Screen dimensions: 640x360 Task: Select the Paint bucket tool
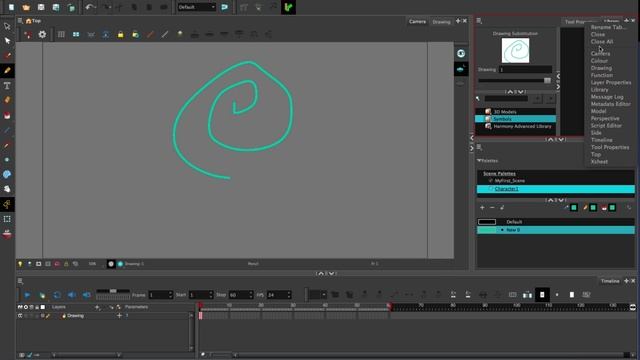point(7,116)
